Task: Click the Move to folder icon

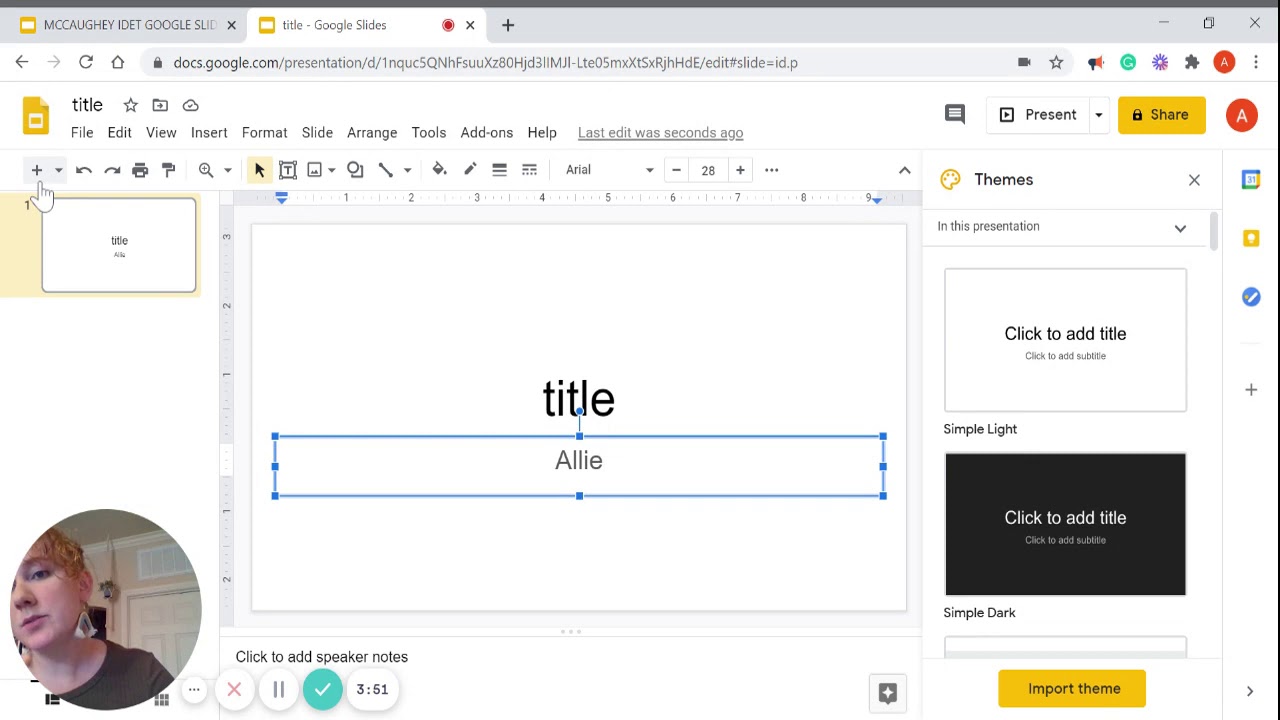Action: pos(160,105)
